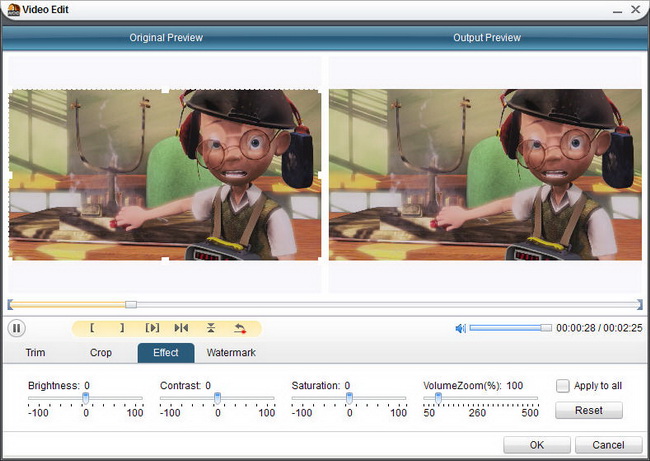Click the bottom crop handle on original preview

pos(165,260)
